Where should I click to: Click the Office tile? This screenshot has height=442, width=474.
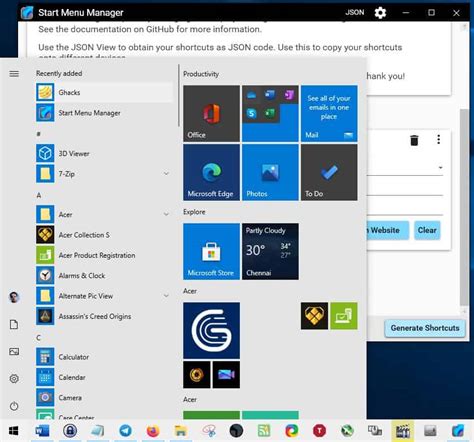click(x=211, y=113)
